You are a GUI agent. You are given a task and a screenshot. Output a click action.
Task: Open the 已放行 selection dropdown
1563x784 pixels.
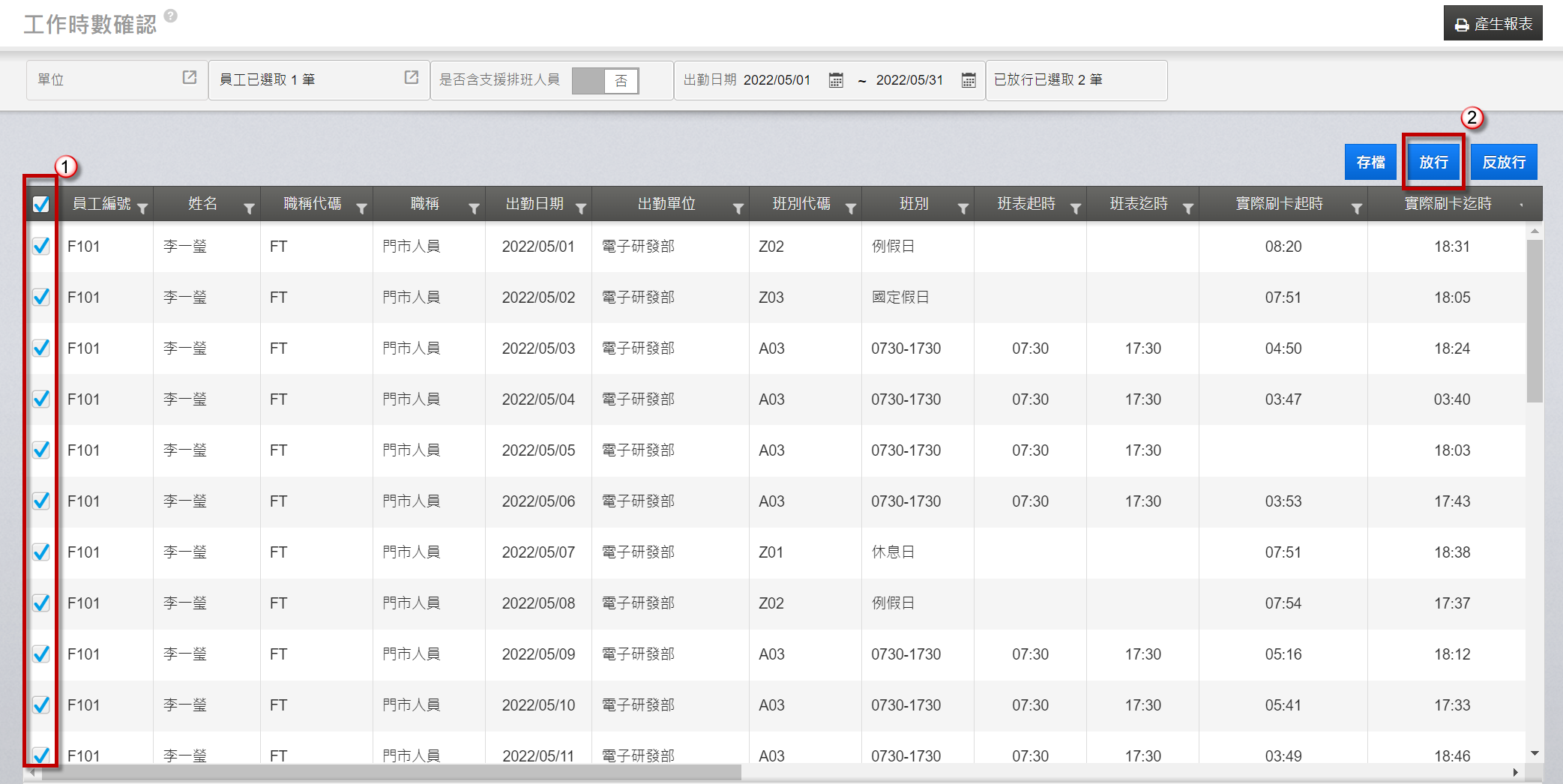point(1076,80)
